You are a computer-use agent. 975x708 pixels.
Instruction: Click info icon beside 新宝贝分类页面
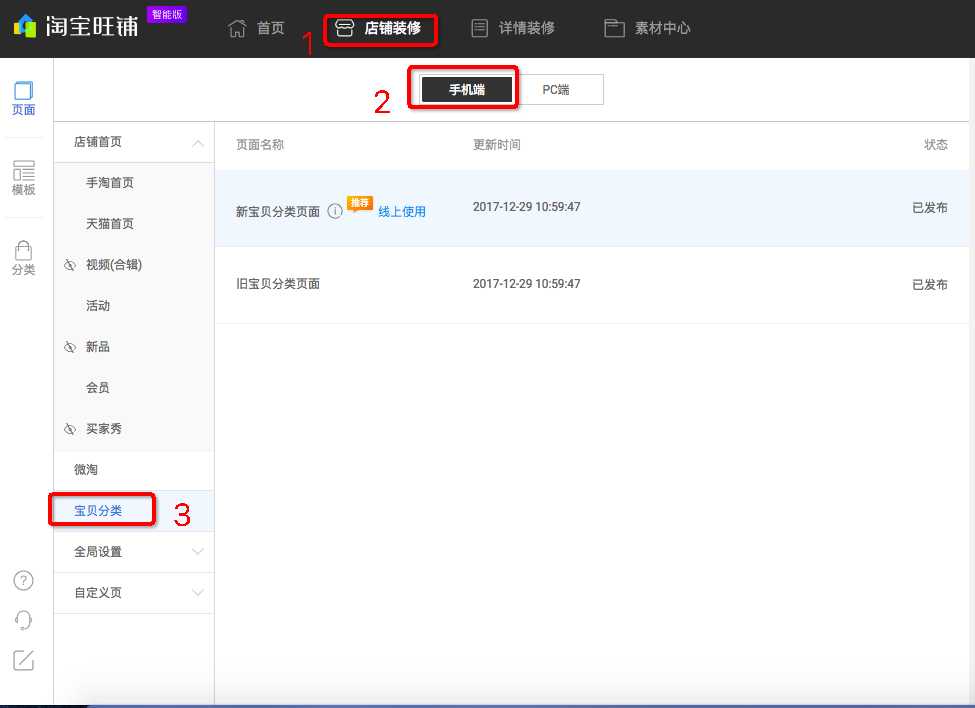pos(335,211)
